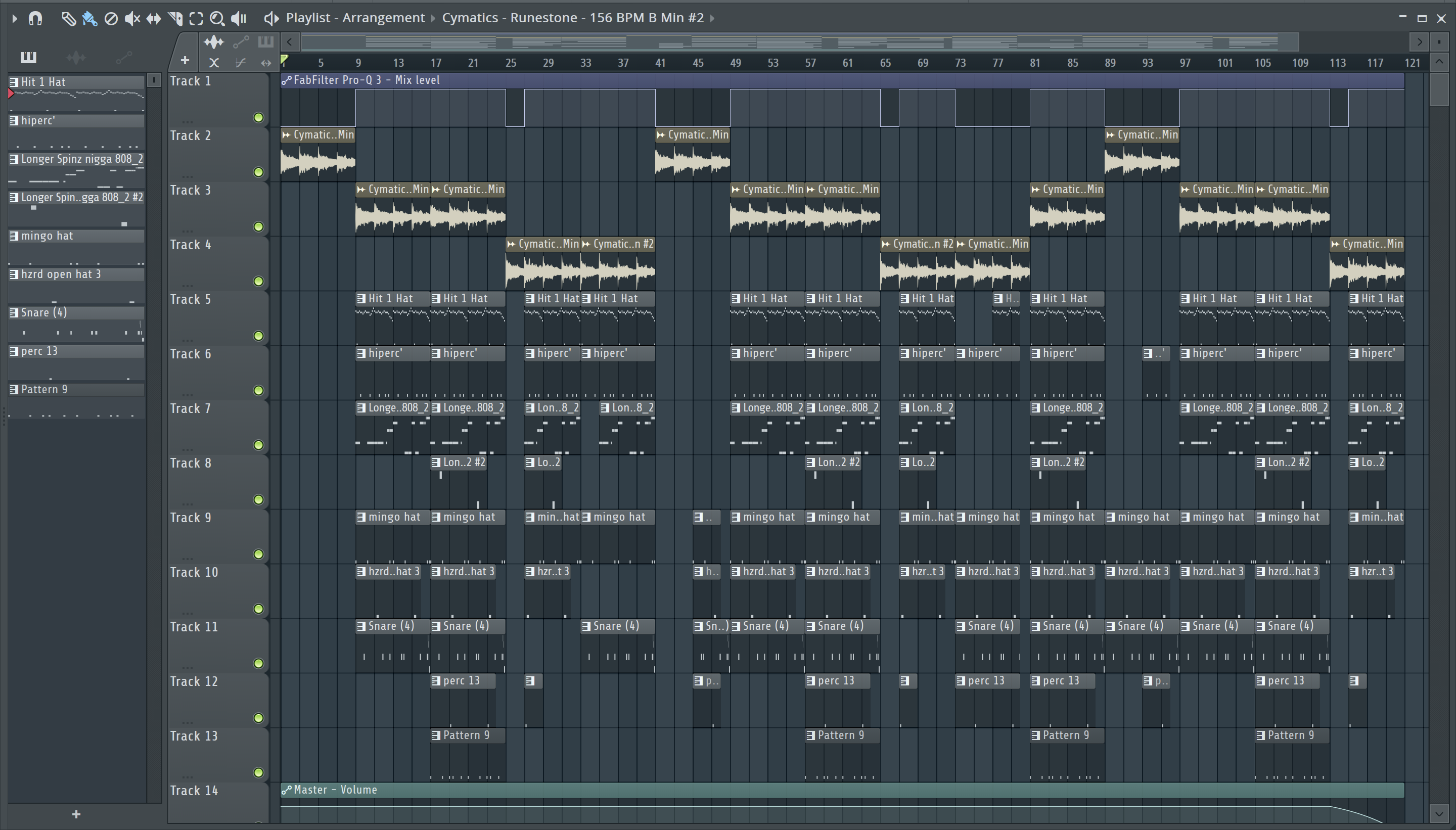This screenshot has height=830, width=1456.
Task: Open the Arrangement selector arrow
Action: click(x=433, y=18)
